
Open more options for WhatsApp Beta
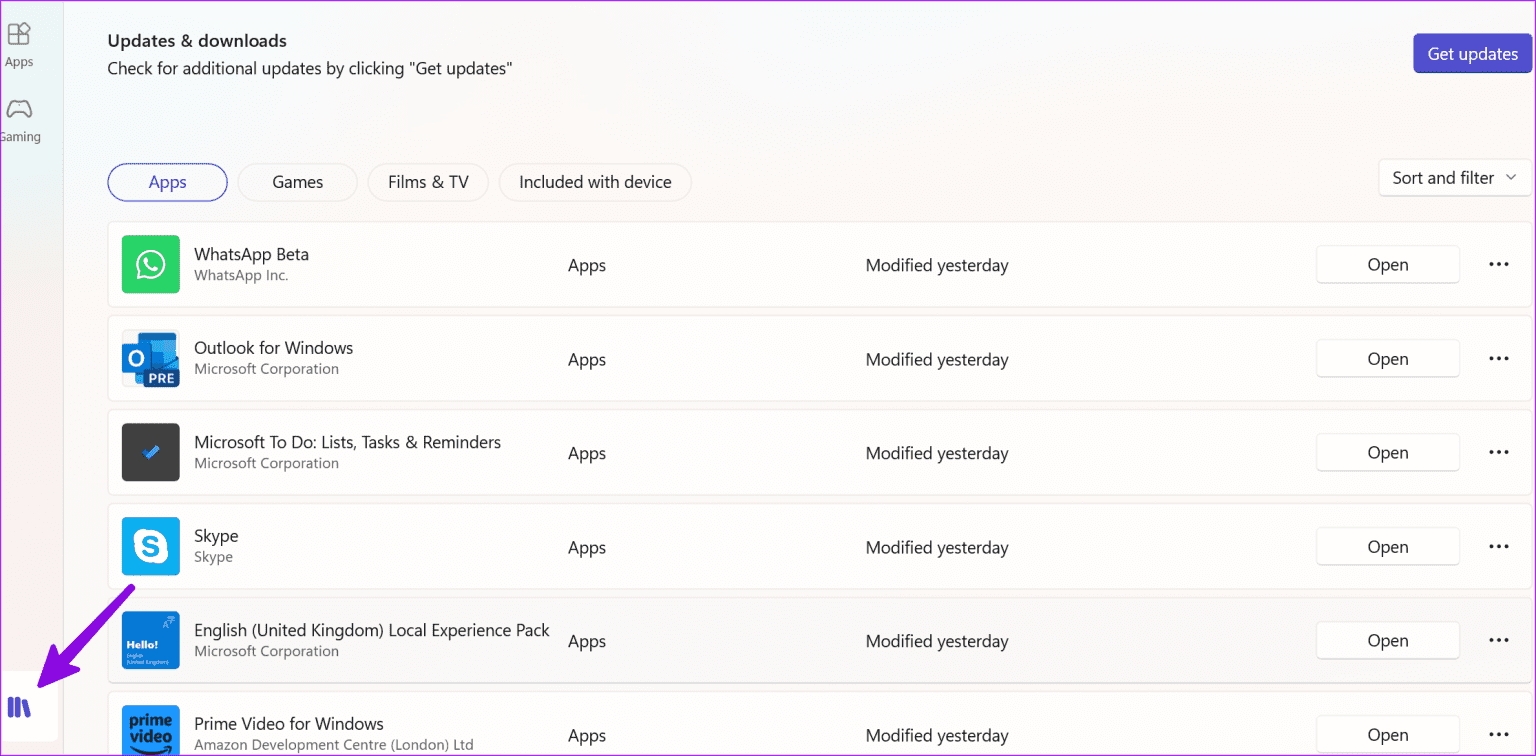click(1498, 265)
